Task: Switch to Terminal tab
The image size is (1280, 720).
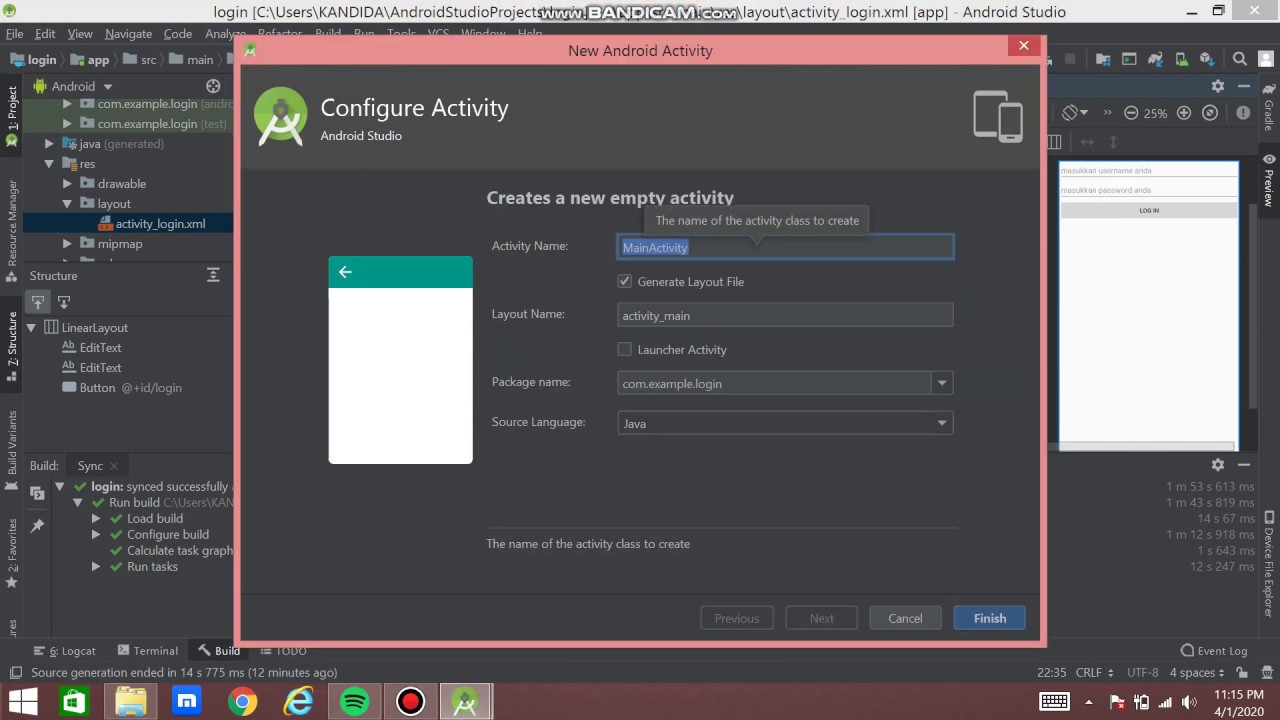Action: tap(148, 650)
